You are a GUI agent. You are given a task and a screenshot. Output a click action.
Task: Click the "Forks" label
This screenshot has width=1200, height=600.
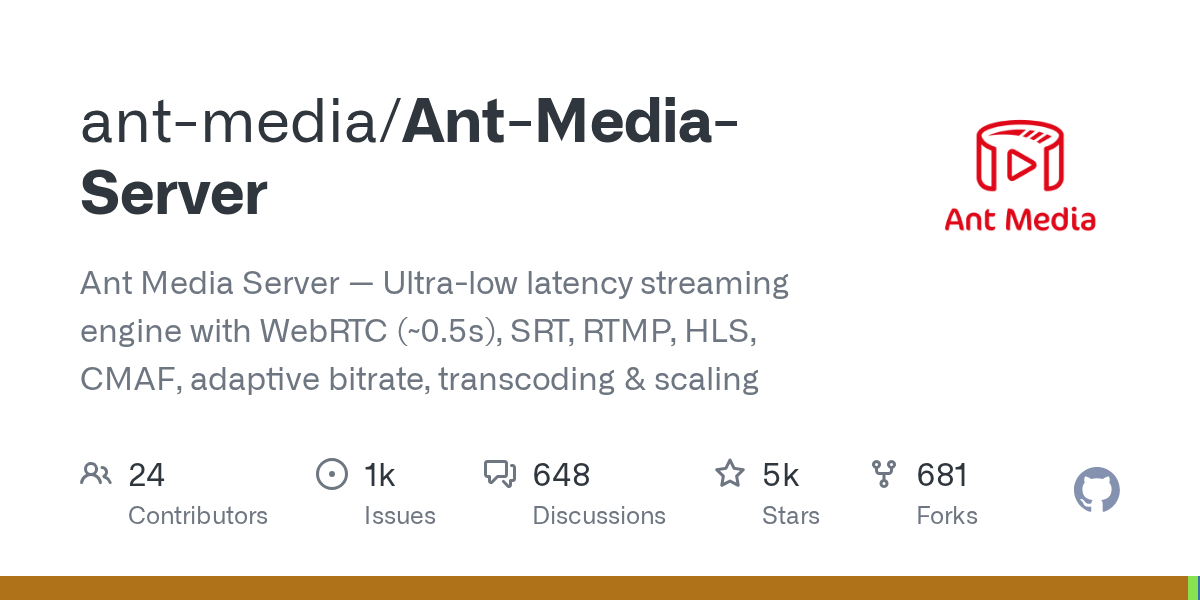(x=947, y=516)
